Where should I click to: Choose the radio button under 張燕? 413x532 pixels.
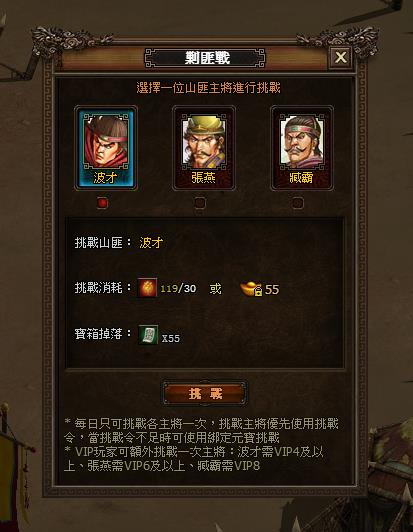[200, 203]
